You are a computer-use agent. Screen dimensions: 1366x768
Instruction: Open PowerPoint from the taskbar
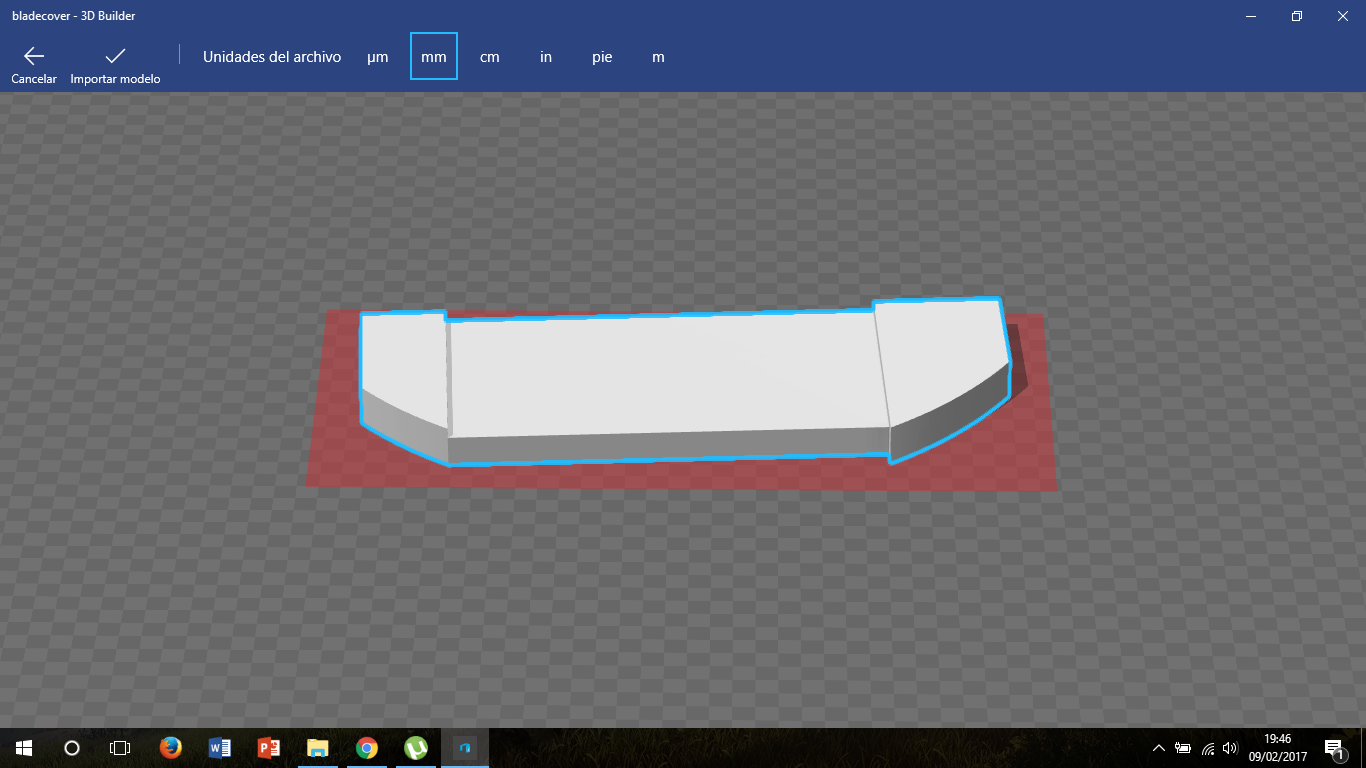point(268,747)
